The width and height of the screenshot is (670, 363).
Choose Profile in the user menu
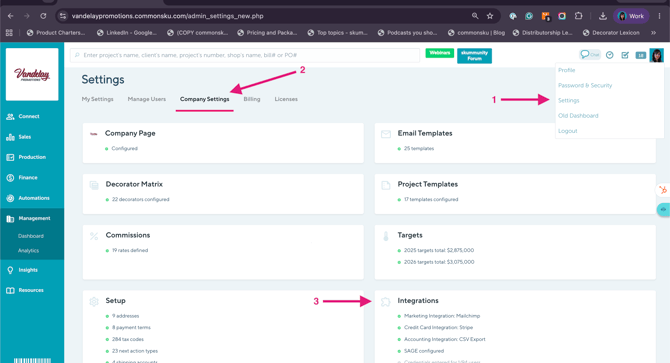coord(567,70)
